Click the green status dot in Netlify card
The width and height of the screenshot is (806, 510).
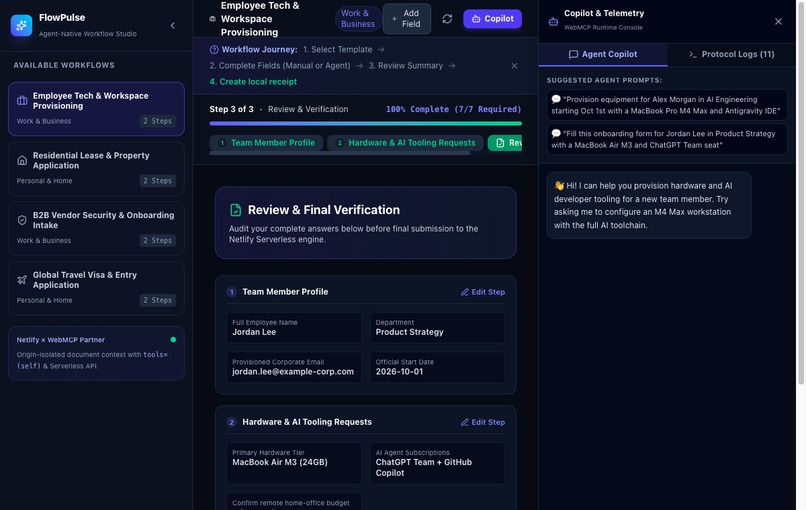pos(173,339)
